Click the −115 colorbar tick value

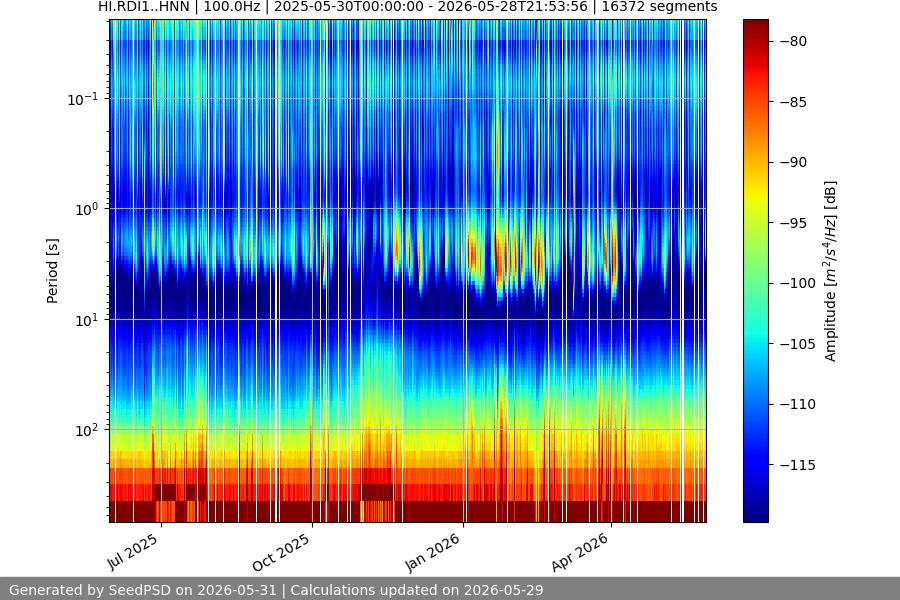[x=798, y=464]
